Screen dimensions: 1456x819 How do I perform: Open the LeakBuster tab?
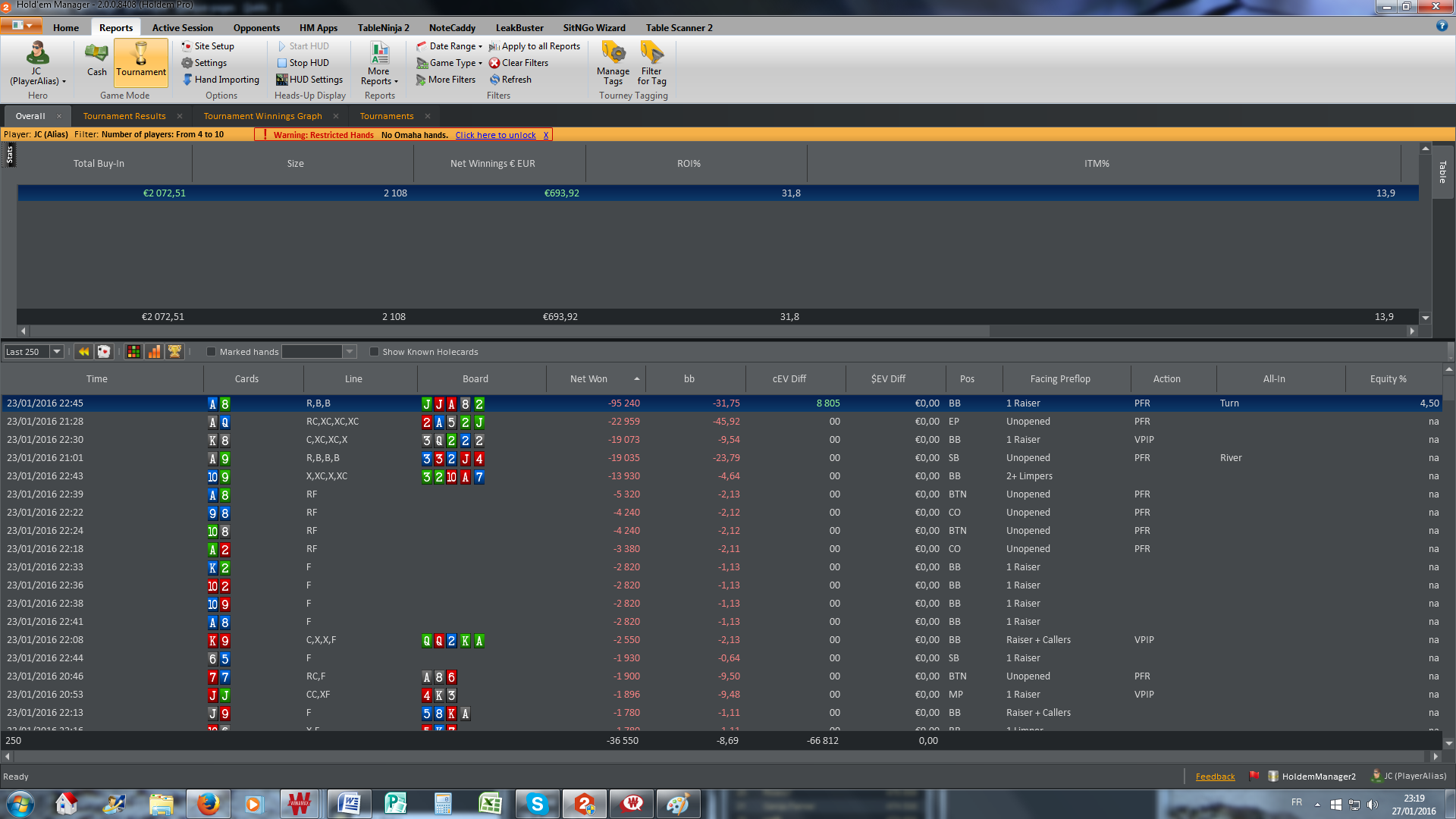(519, 28)
